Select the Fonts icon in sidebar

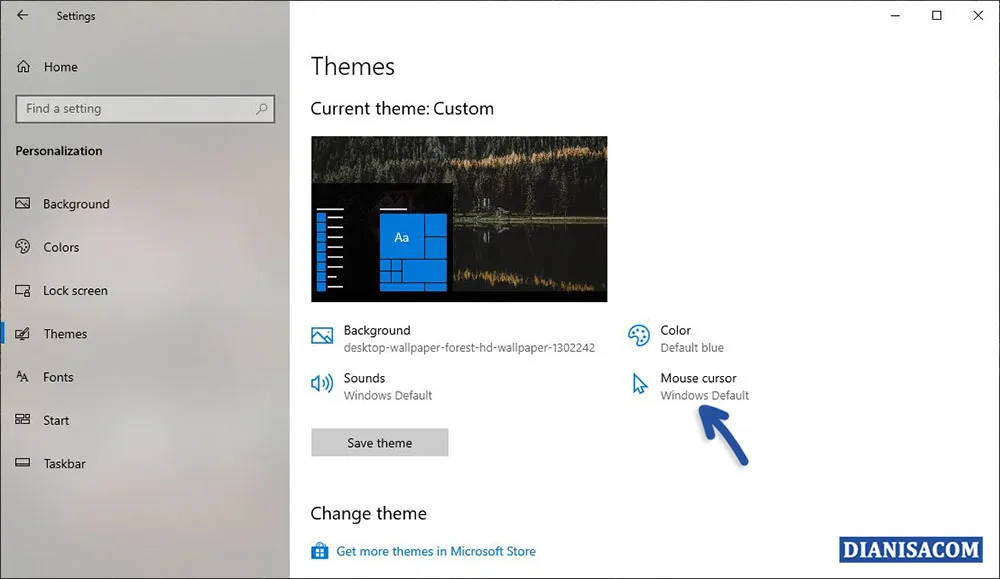23,377
